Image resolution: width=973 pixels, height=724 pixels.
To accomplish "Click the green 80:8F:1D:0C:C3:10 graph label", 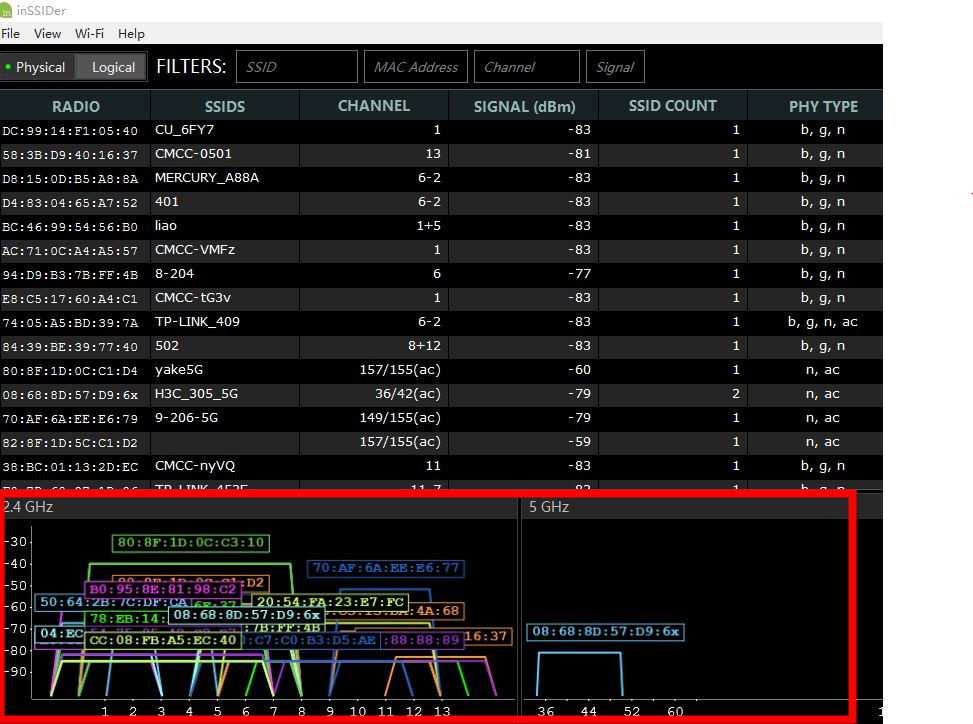I will tap(191, 543).
